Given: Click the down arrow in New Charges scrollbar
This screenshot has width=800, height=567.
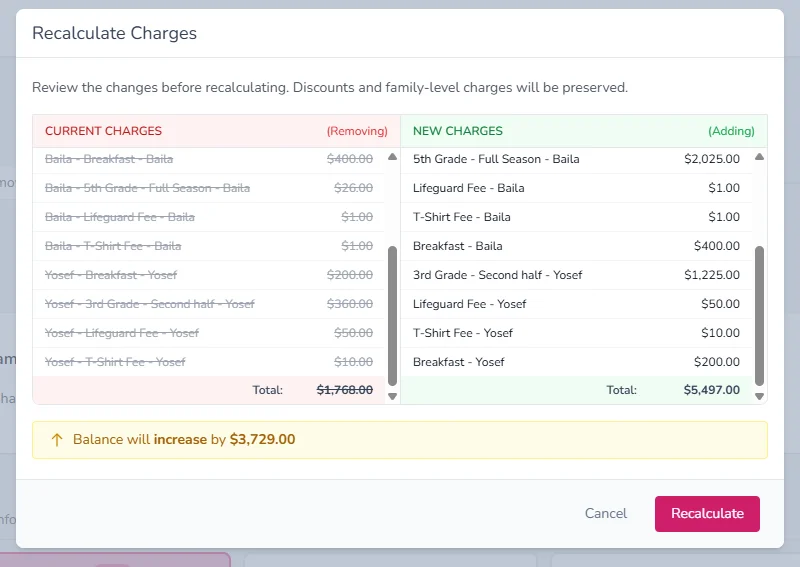Looking at the screenshot, I should [x=759, y=397].
